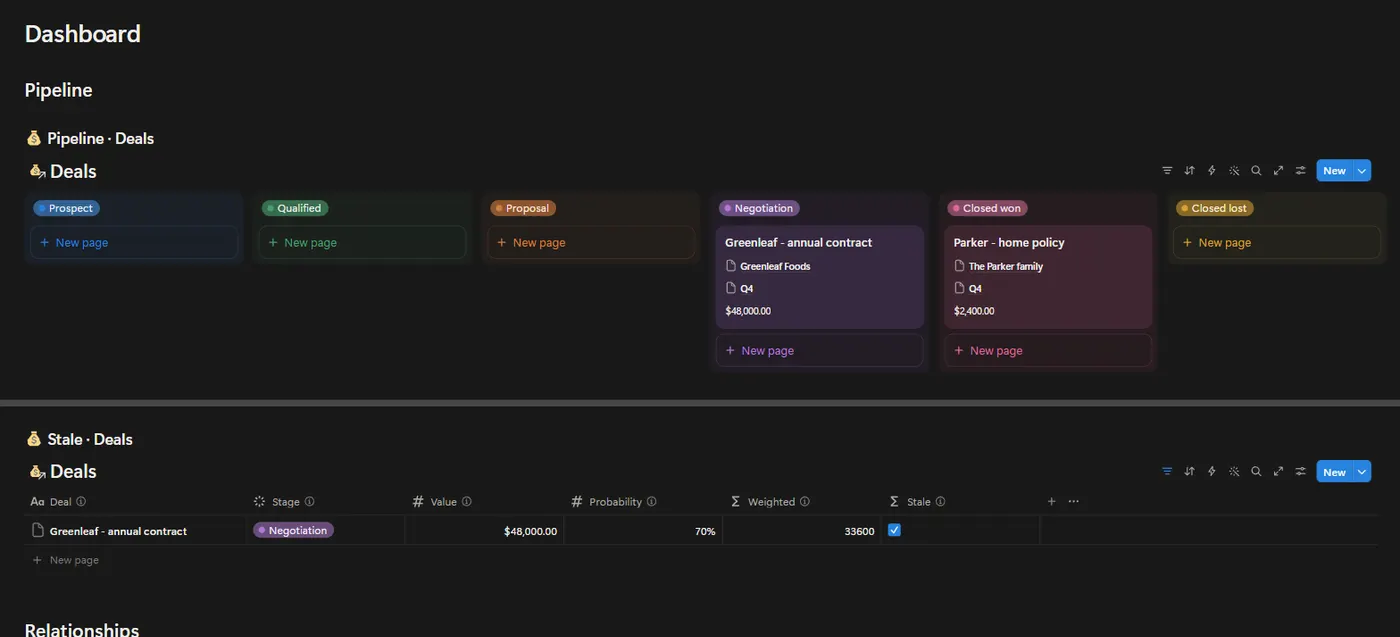This screenshot has height=637, width=1400.
Task: Select the Proposal group header
Action: pos(523,208)
